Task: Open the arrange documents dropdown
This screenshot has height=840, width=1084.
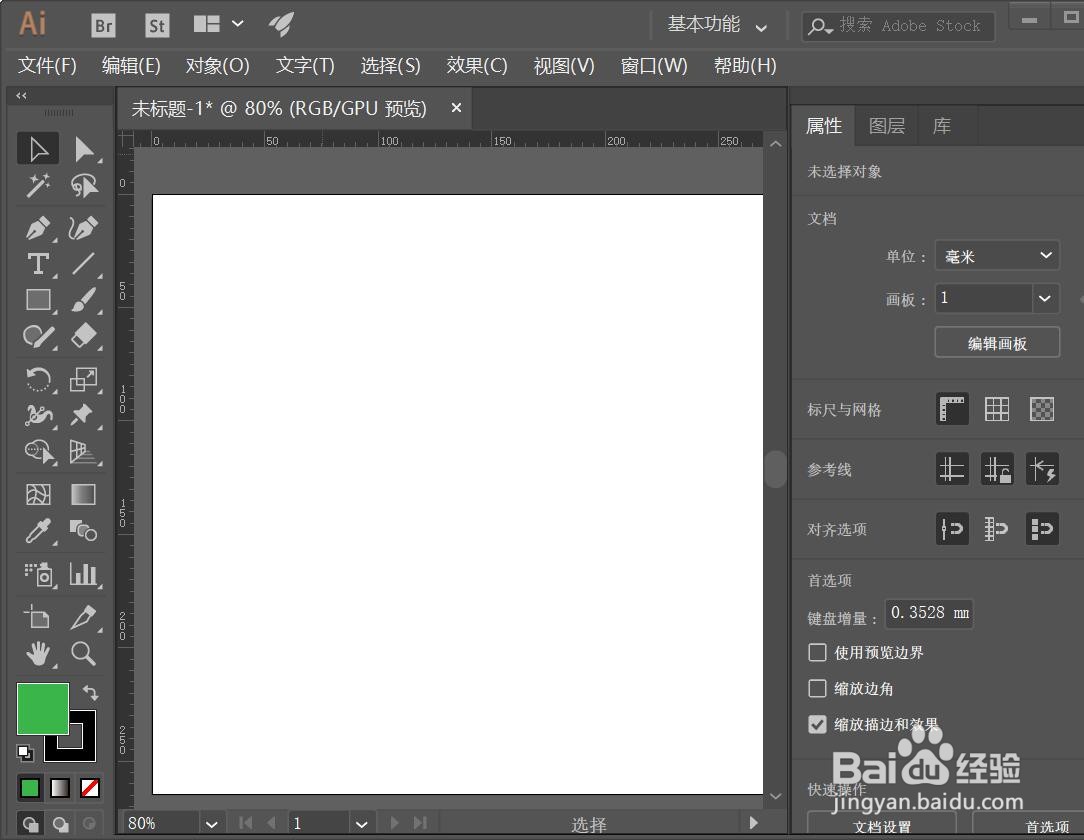Action: pos(218,24)
